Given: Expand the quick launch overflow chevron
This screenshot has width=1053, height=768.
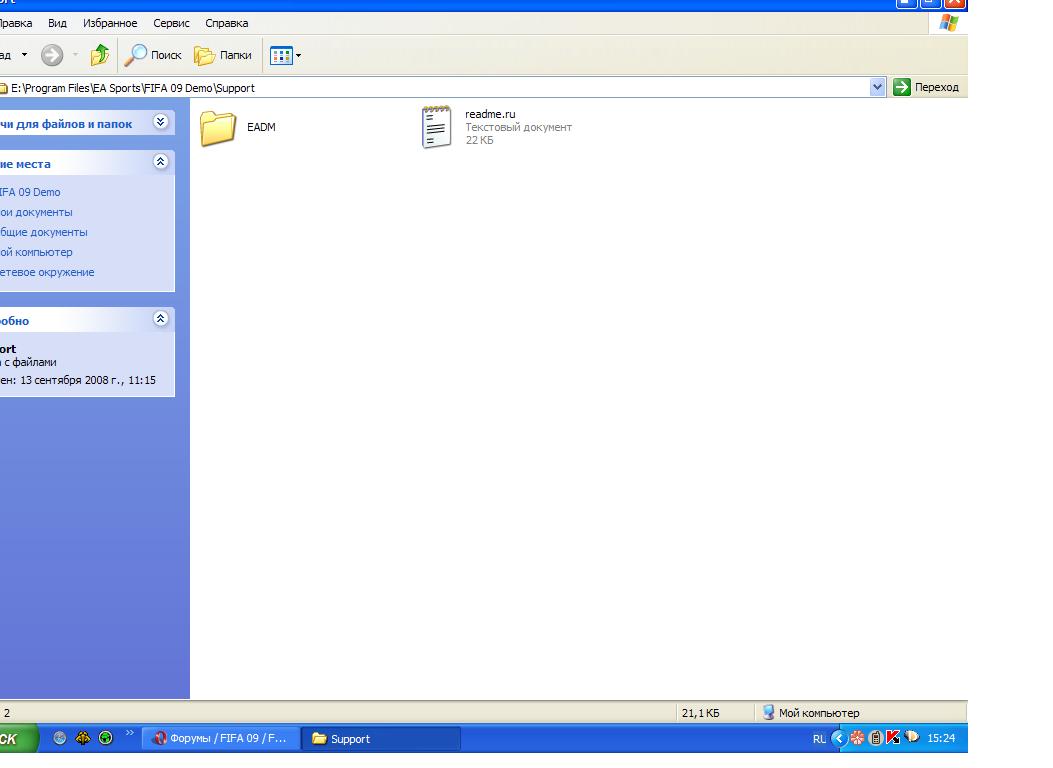Looking at the screenshot, I should (130, 732).
